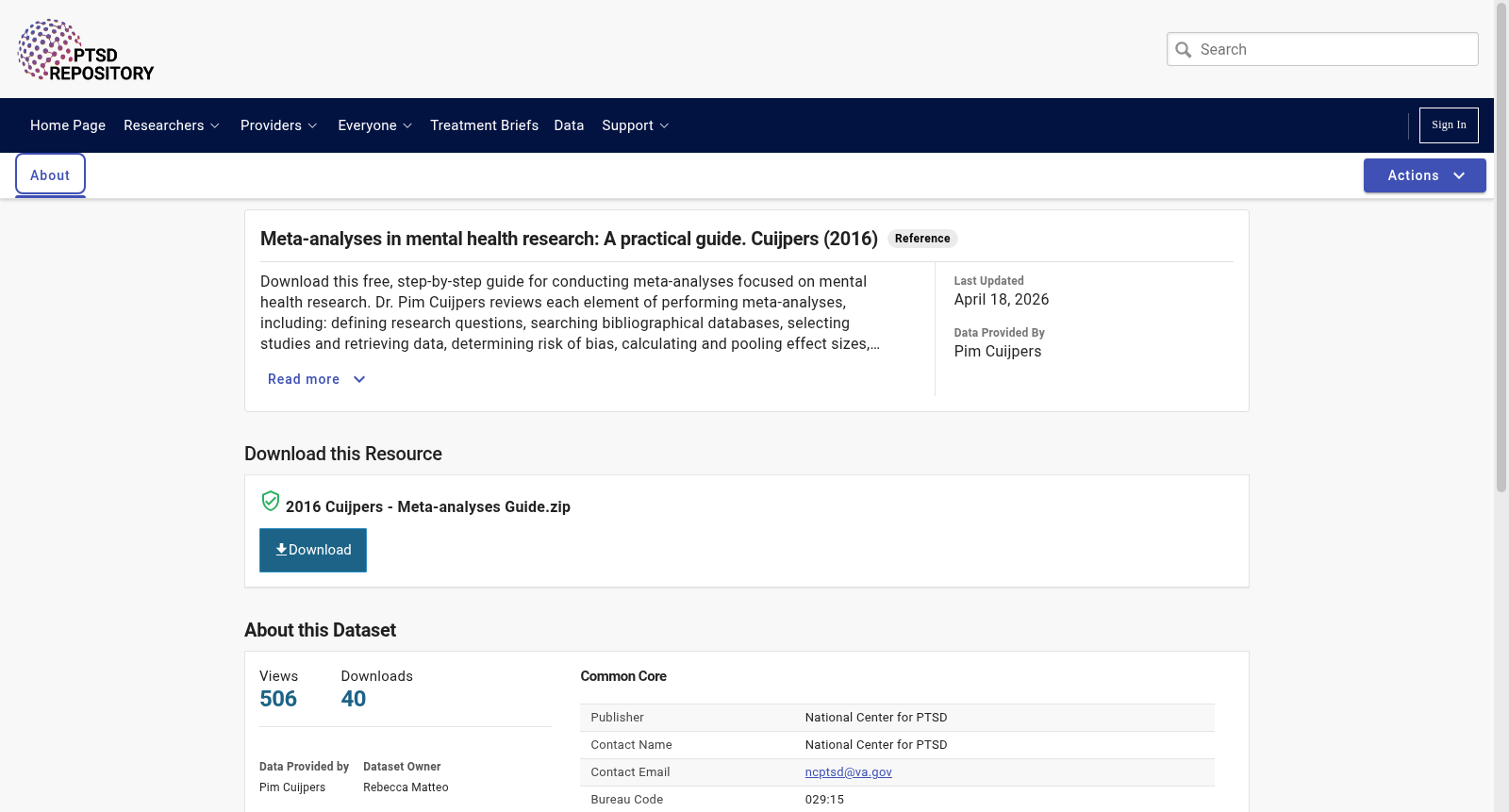
Task: Click the Sign In button
Action: pyautogui.click(x=1449, y=125)
